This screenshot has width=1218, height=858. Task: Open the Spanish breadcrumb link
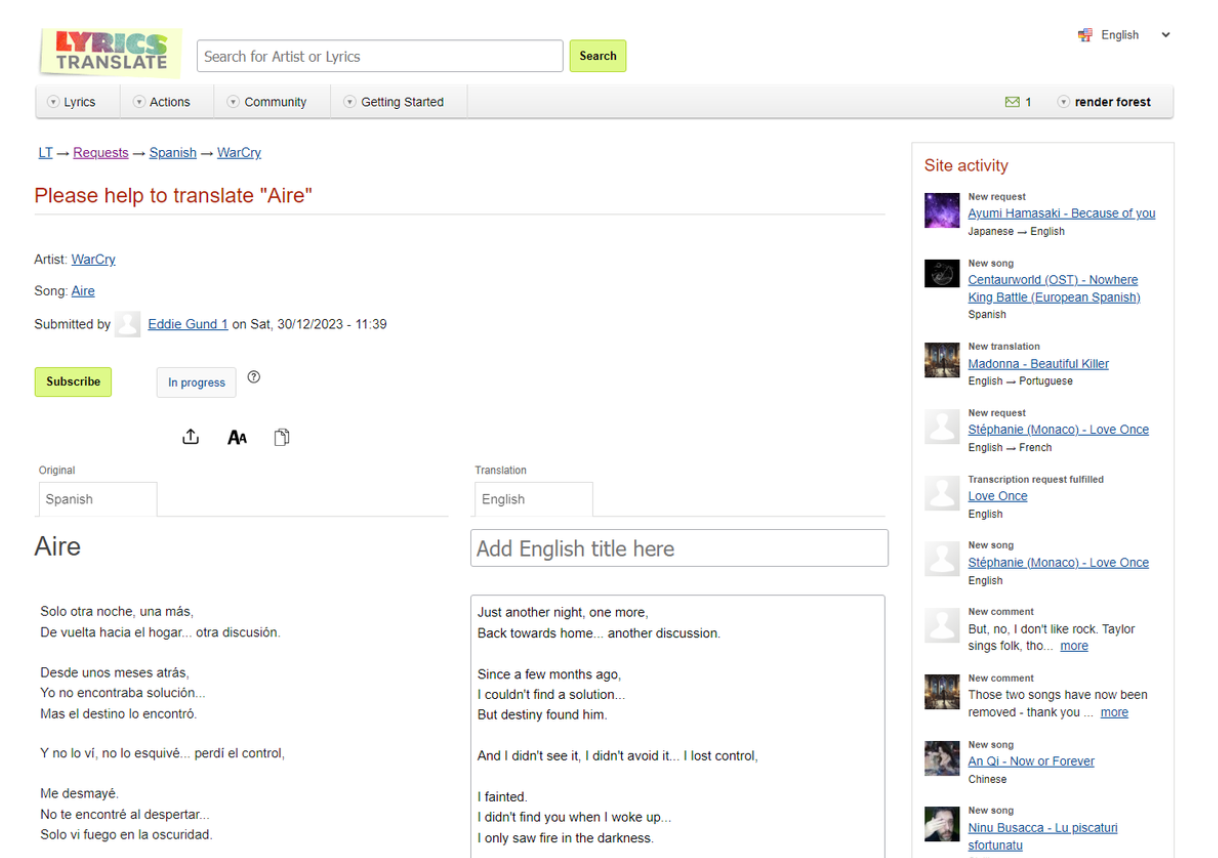point(173,153)
